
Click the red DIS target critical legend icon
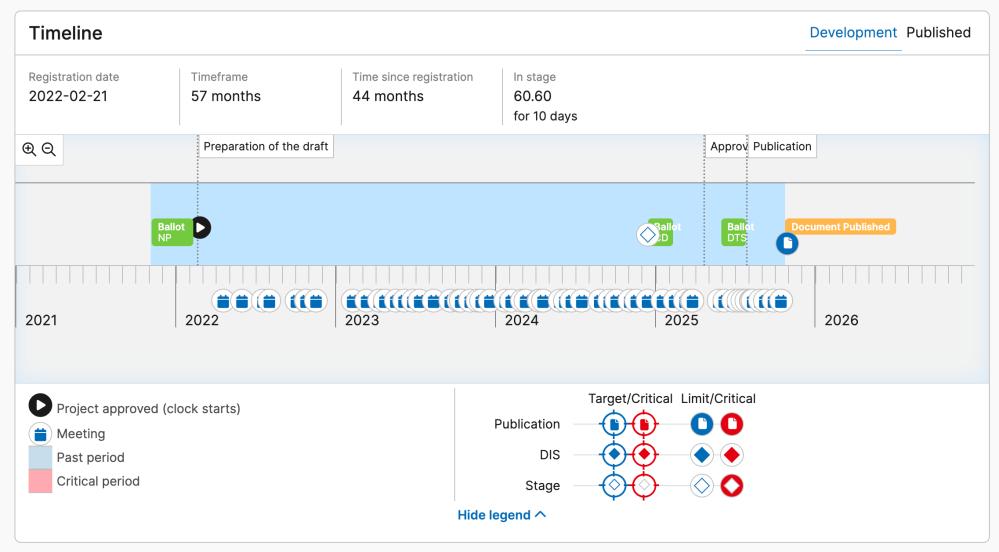point(644,455)
